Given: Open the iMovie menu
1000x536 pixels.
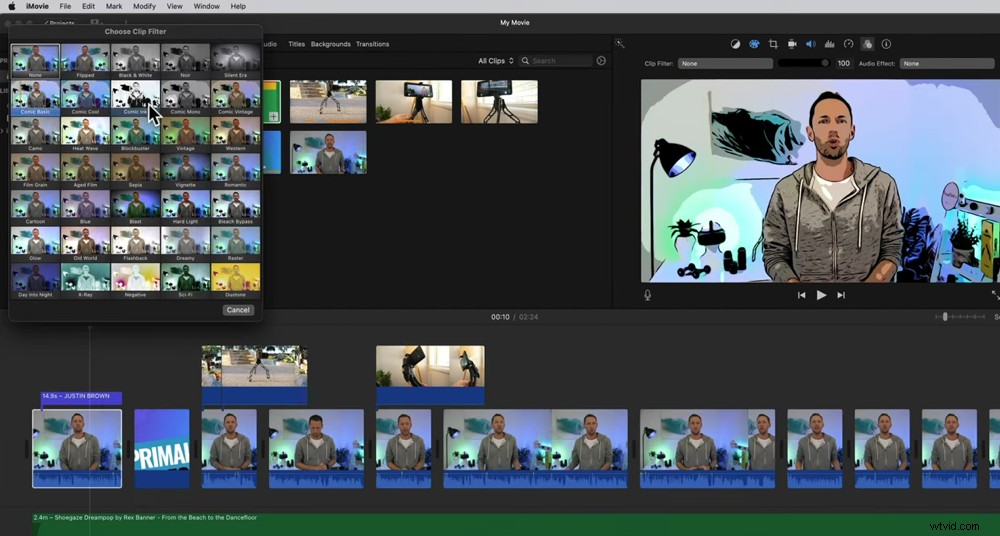Looking at the screenshot, I should pos(37,6).
